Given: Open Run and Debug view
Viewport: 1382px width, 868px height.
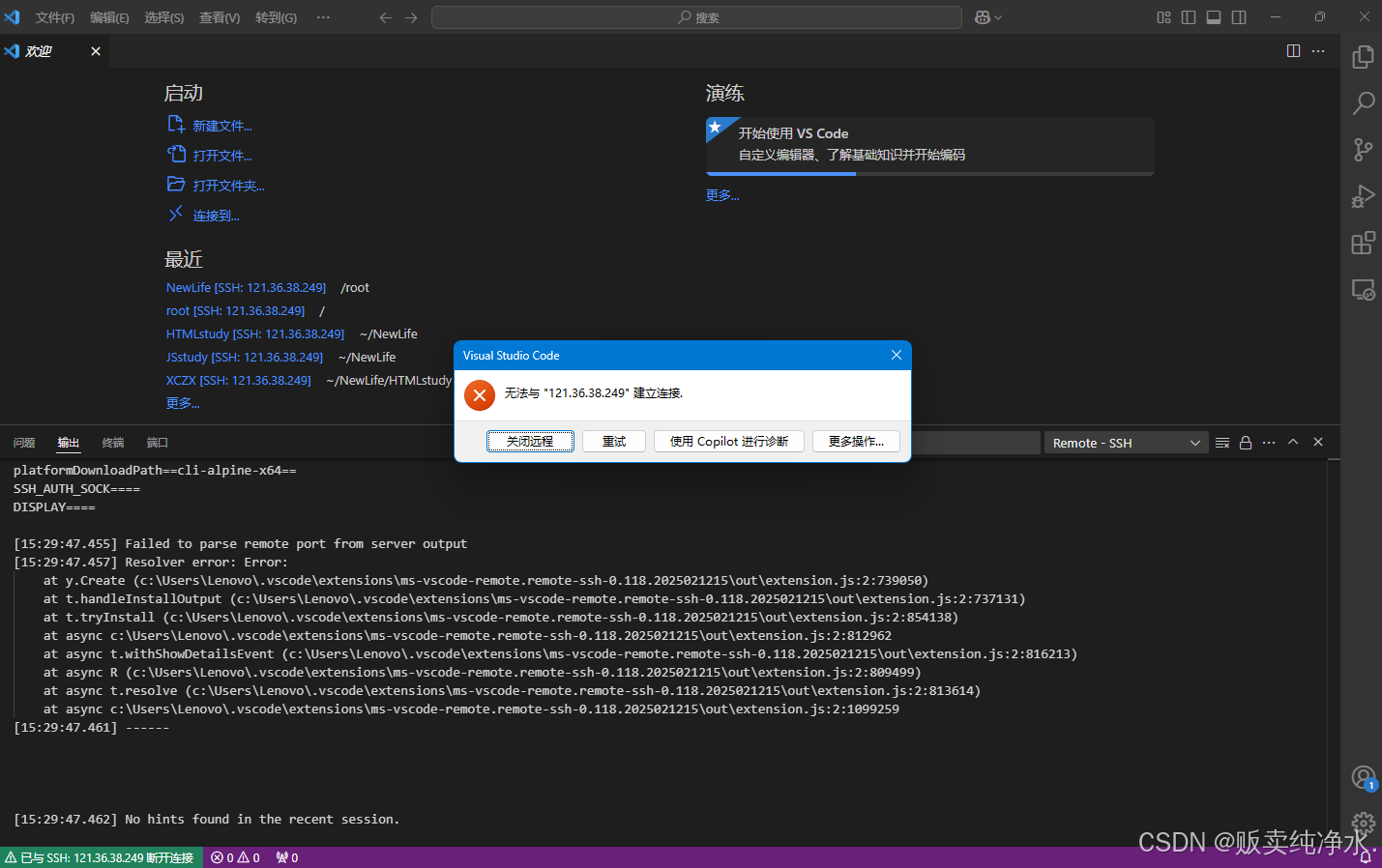Looking at the screenshot, I should tap(1363, 196).
